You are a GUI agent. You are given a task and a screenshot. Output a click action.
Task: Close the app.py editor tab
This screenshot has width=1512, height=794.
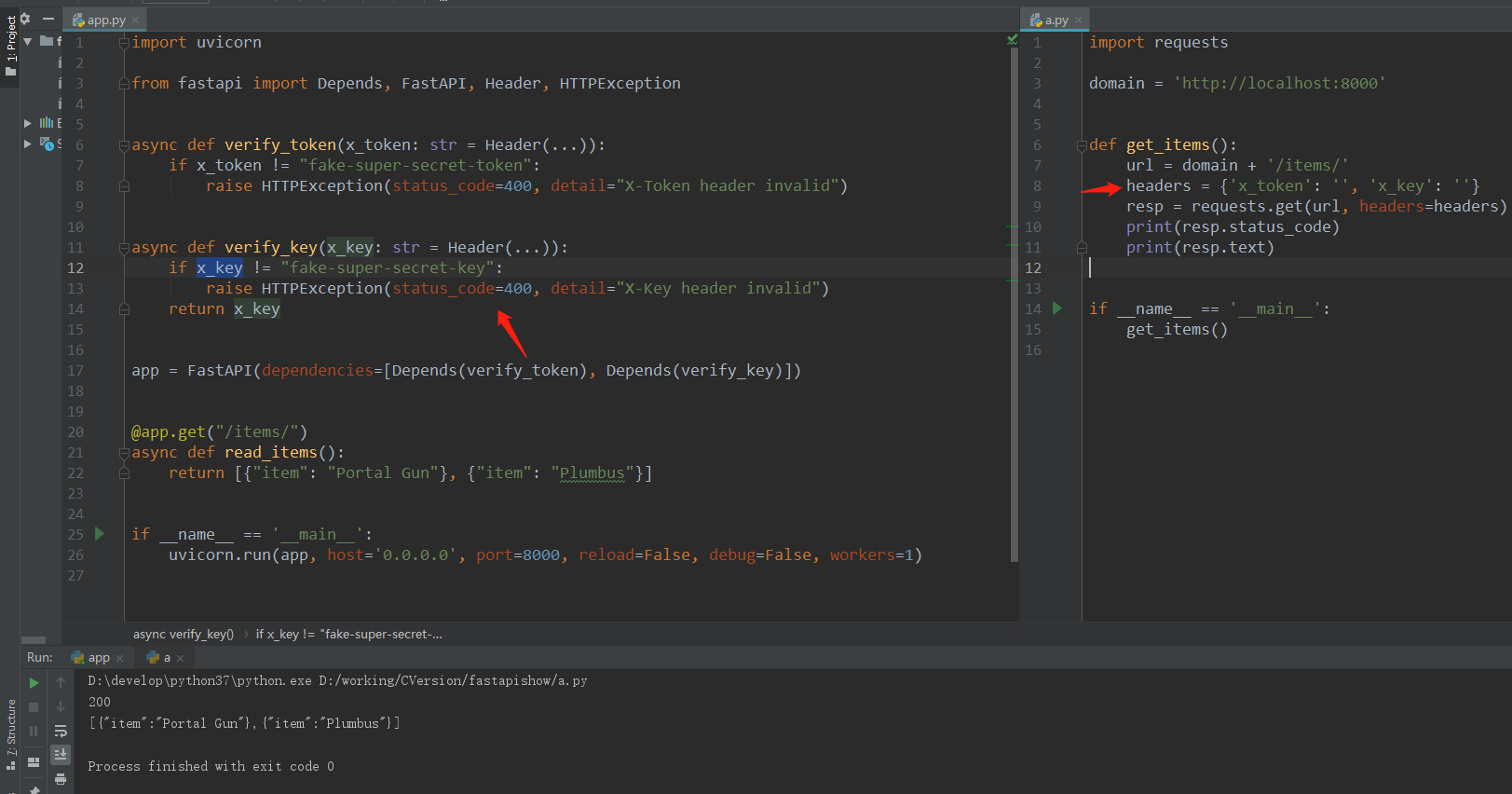tap(136, 20)
